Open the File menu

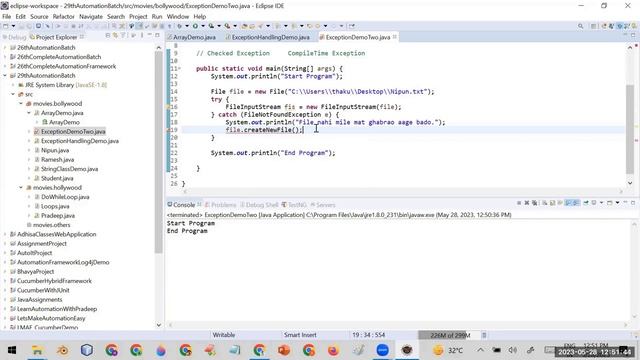[x=7, y=17]
